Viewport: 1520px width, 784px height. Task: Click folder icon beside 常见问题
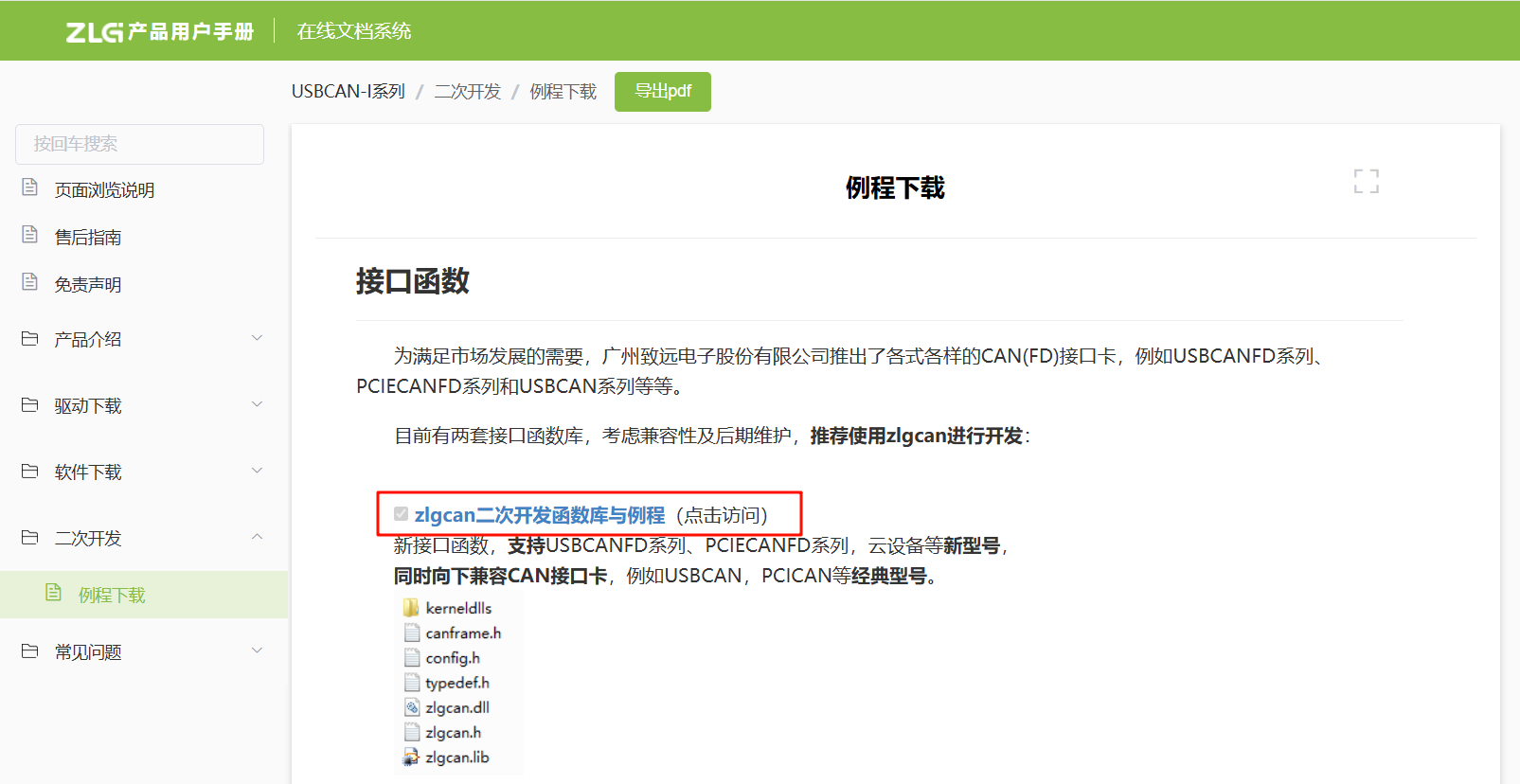point(29,650)
